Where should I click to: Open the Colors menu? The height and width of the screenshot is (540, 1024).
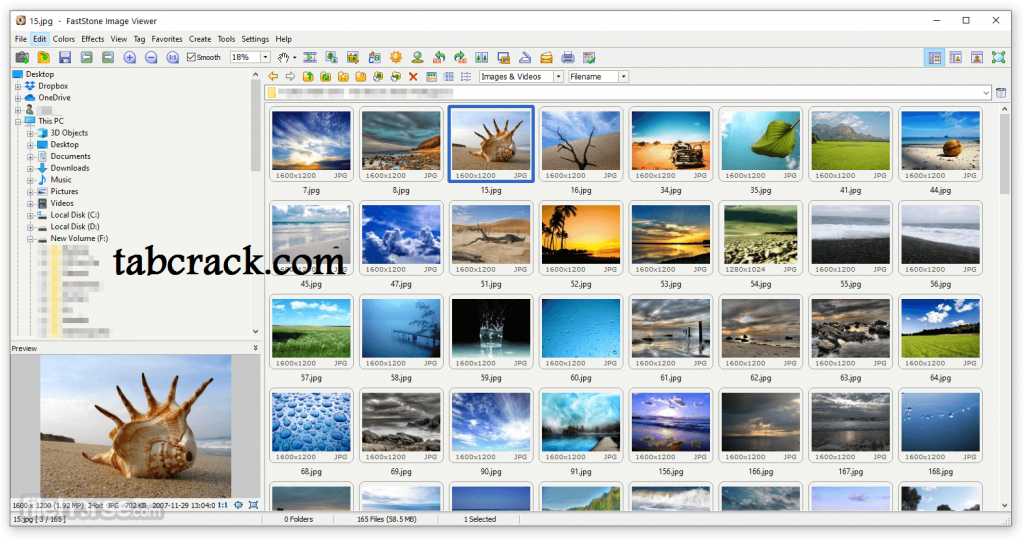point(63,39)
